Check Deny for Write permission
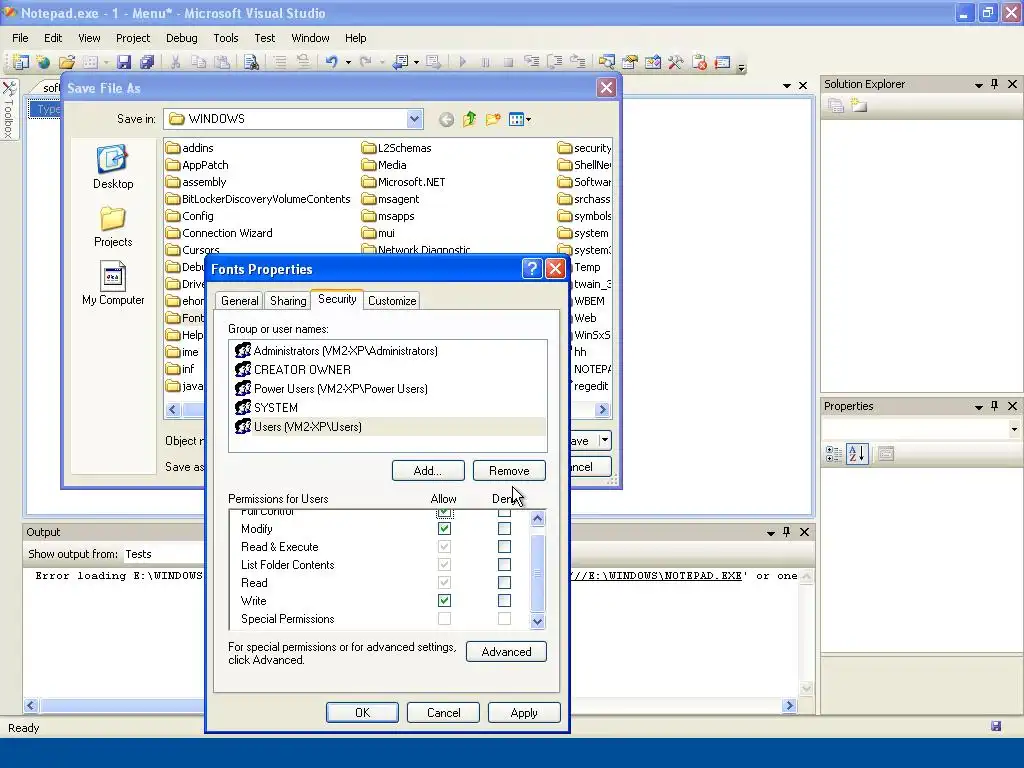 504,600
